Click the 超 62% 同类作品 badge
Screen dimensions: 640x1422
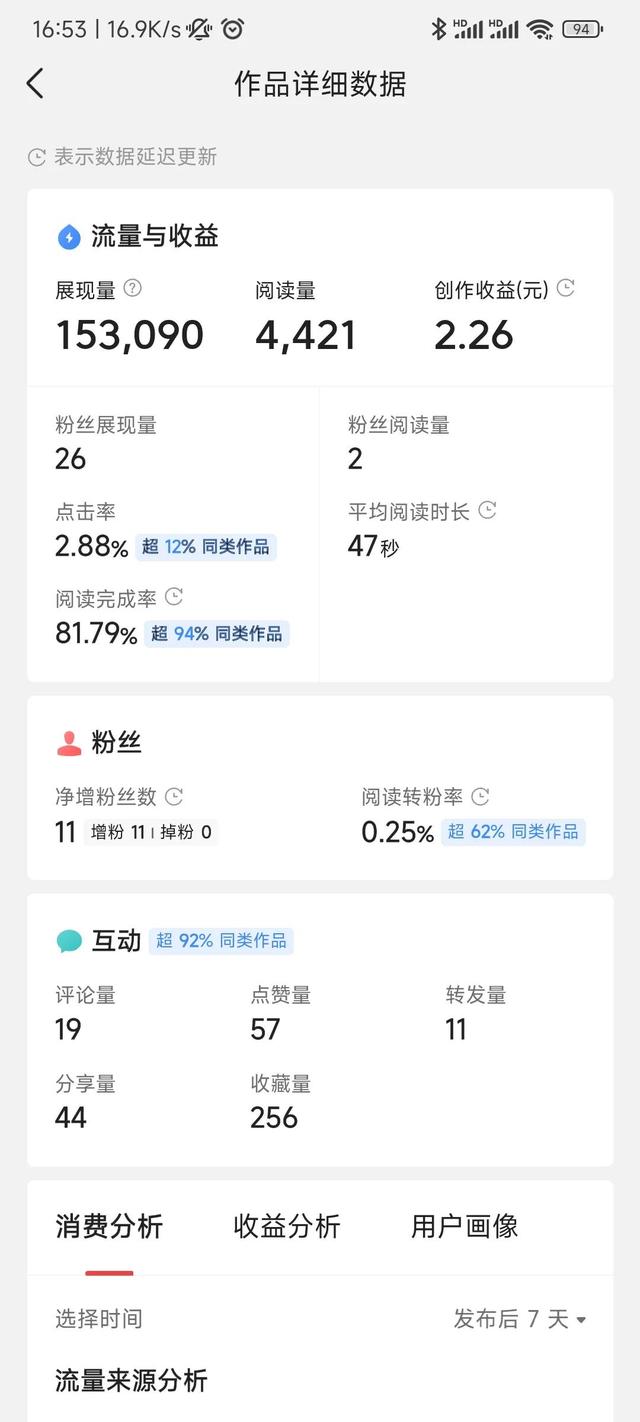point(514,831)
